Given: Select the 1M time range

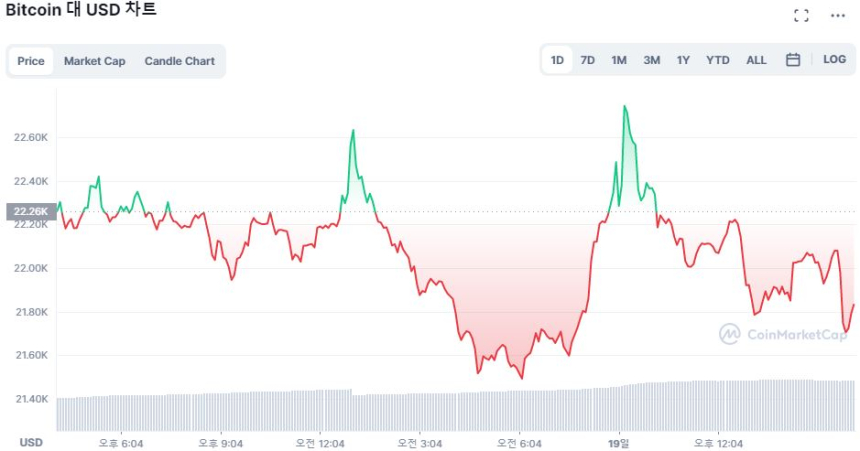Looking at the screenshot, I should point(619,60).
